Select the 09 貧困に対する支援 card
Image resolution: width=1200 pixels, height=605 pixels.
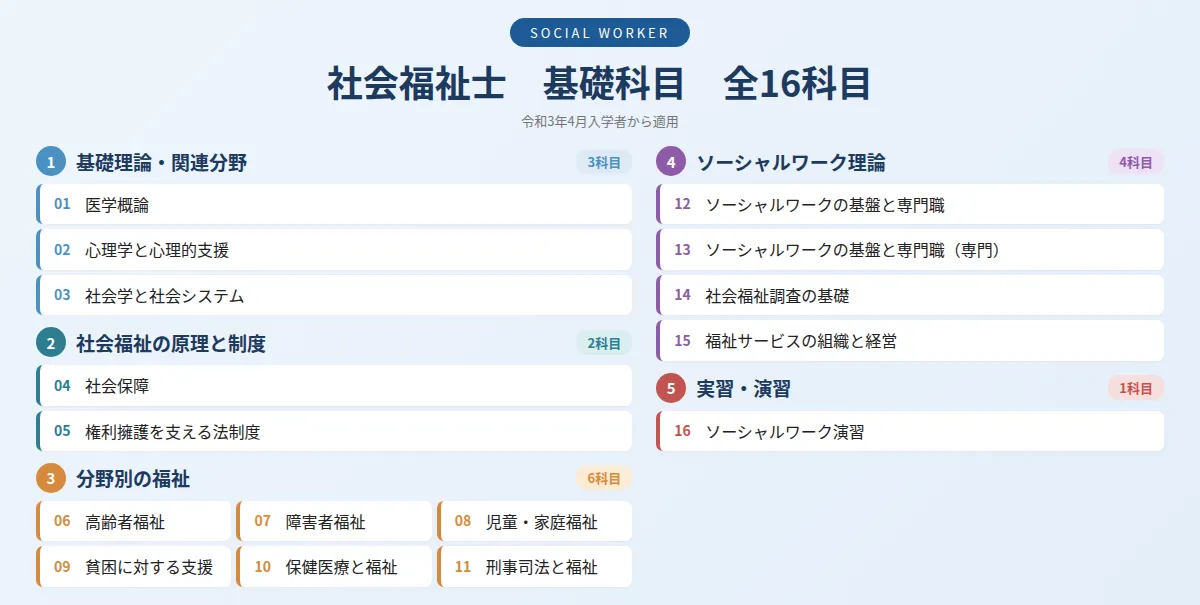134,567
